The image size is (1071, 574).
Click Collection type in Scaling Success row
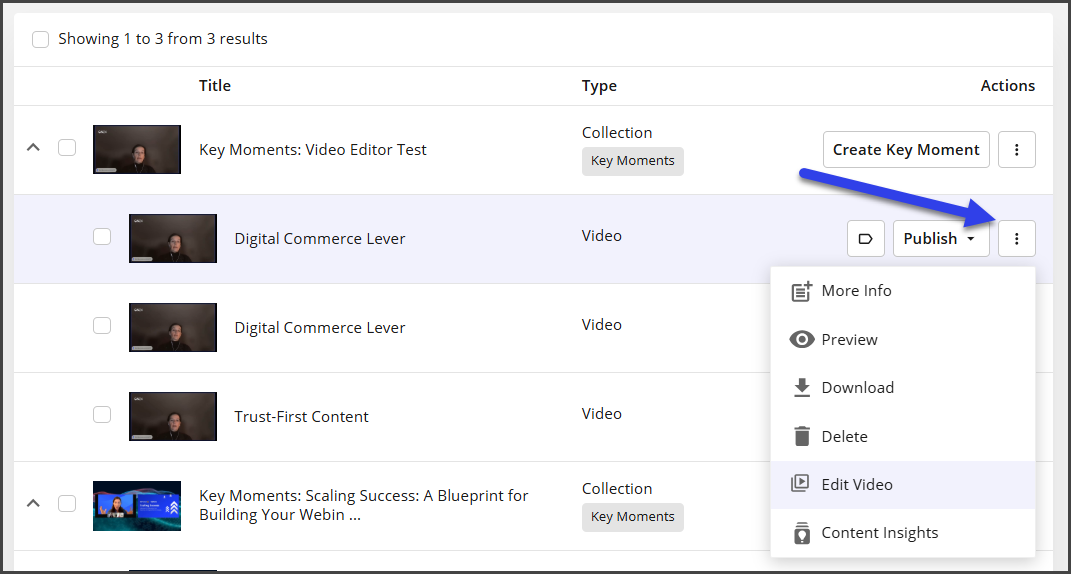tap(617, 489)
